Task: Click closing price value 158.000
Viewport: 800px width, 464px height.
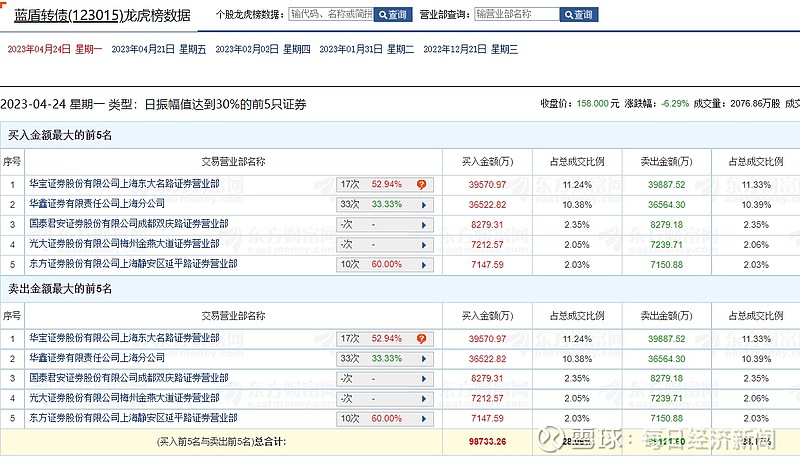Action: click(x=592, y=104)
